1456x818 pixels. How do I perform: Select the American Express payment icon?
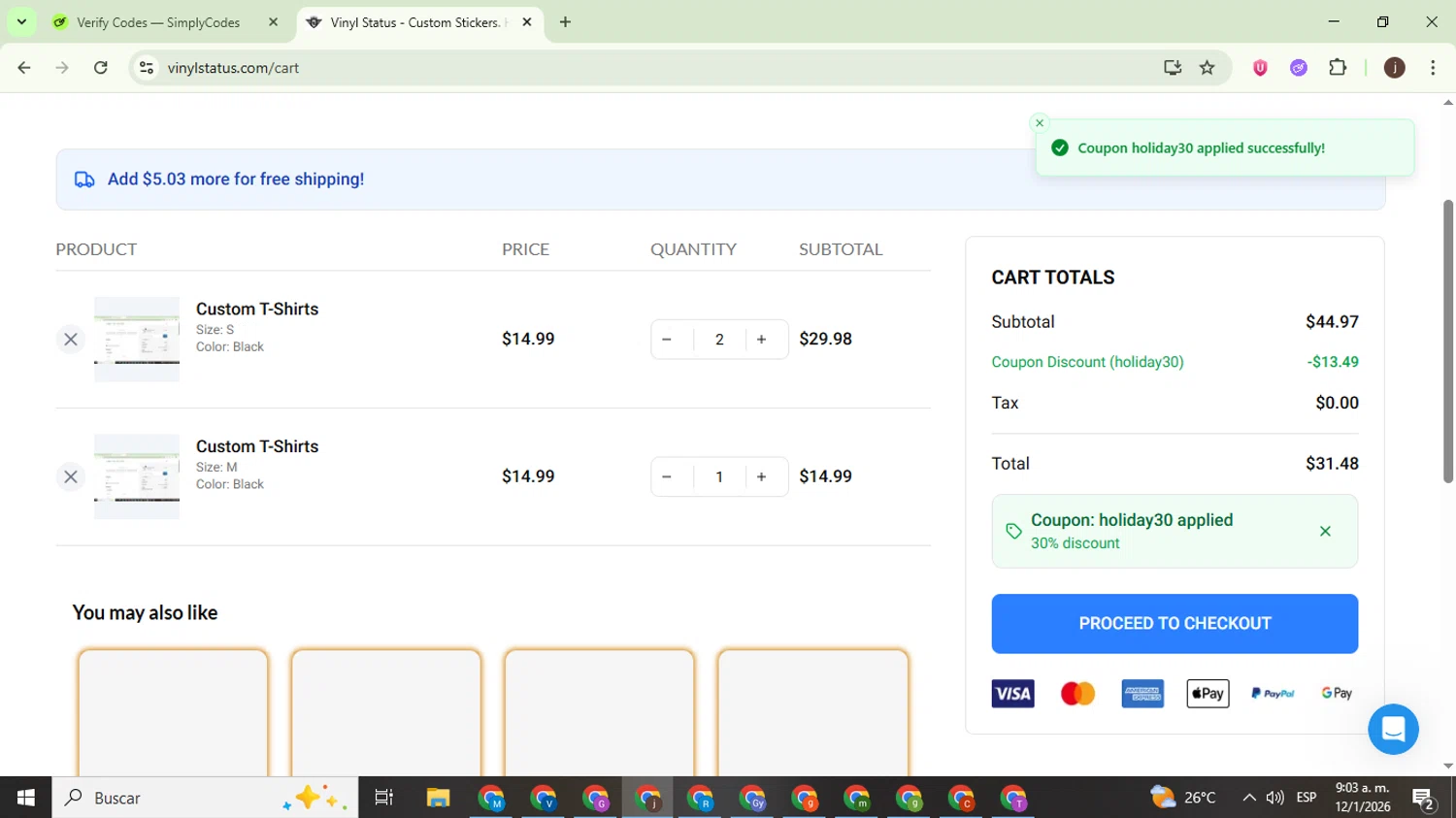(1142, 694)
